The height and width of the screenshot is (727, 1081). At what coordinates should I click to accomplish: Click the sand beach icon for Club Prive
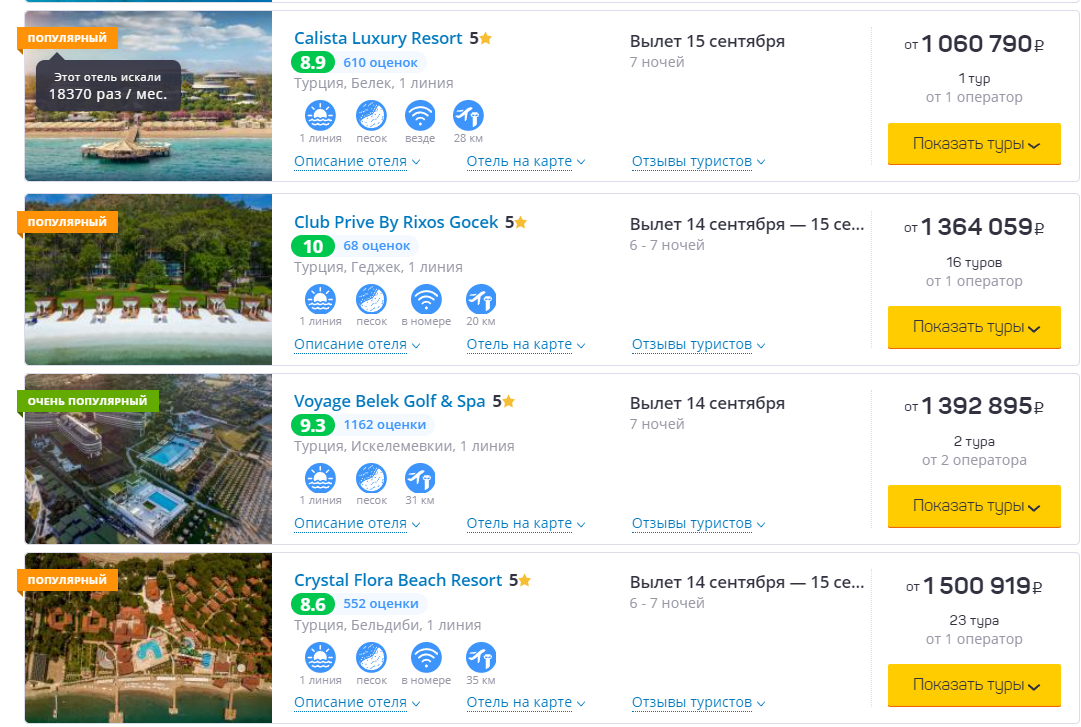[x=372, y=300]
